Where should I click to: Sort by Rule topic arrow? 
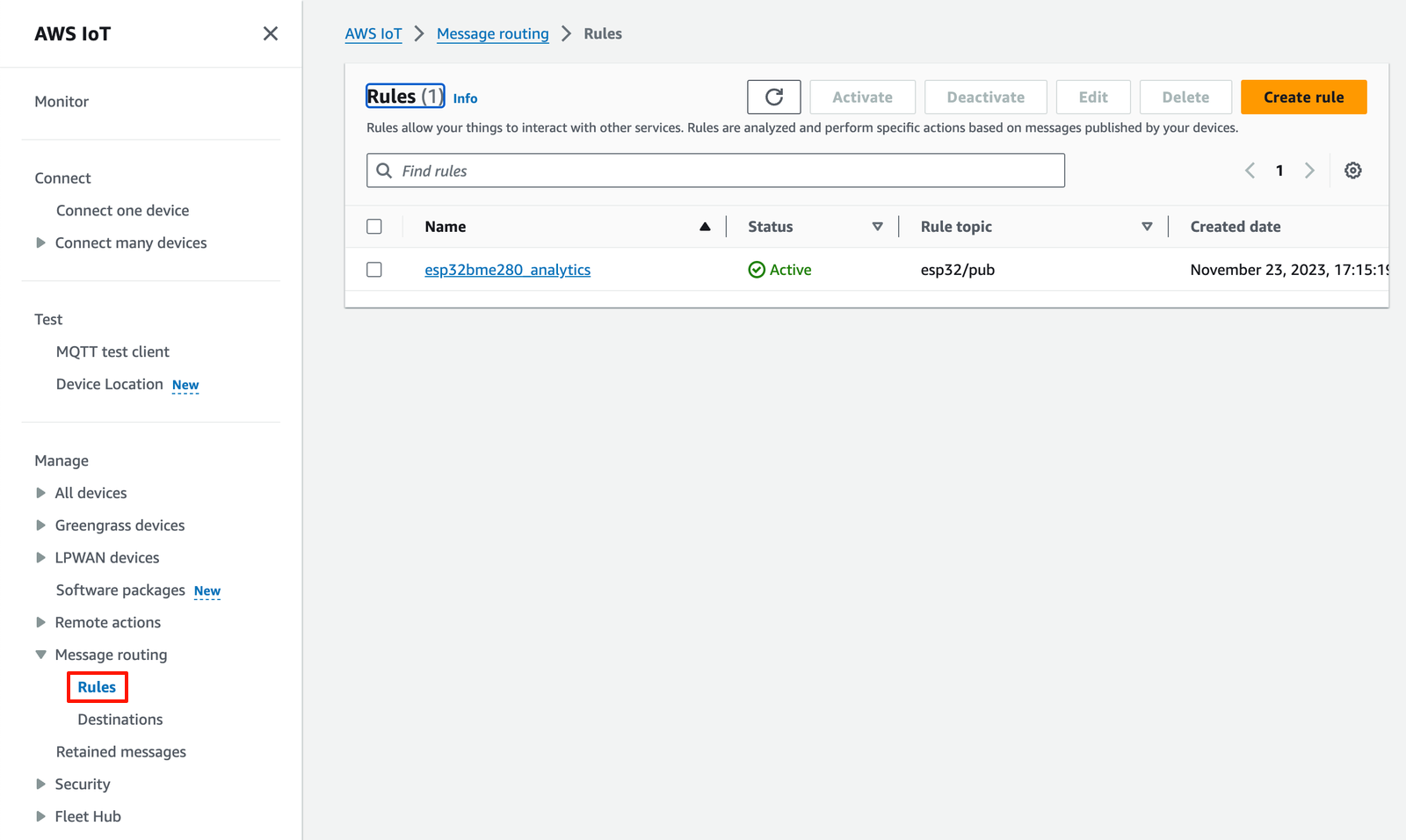(x=1147, y=227)
